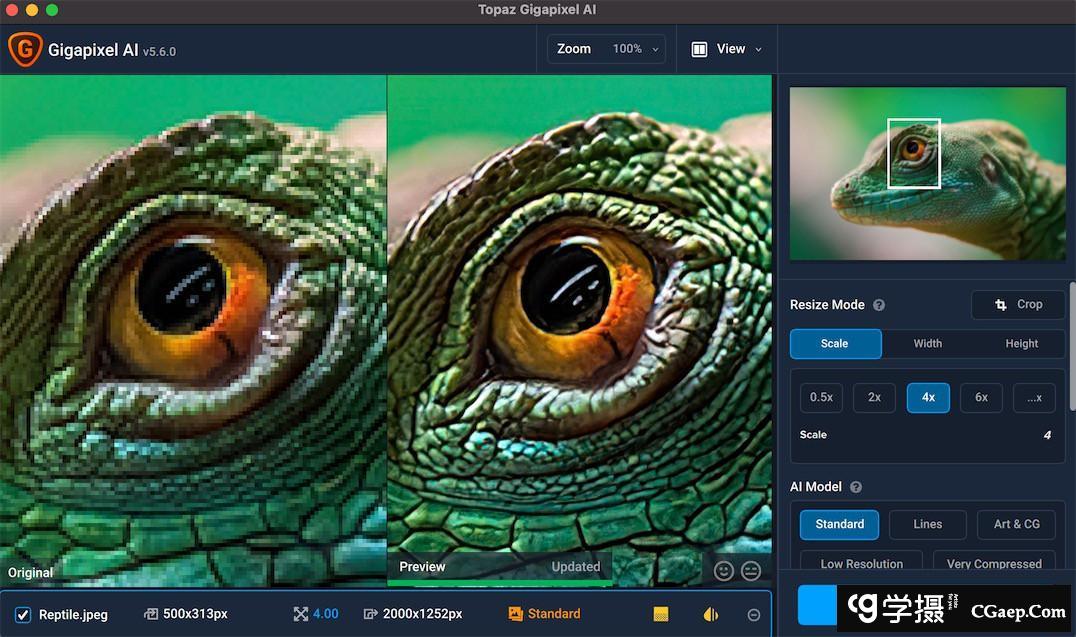Viewport: 1076px width, 637px height.
Task: Click the yellow noise settings icon
Action: (661, 614)
